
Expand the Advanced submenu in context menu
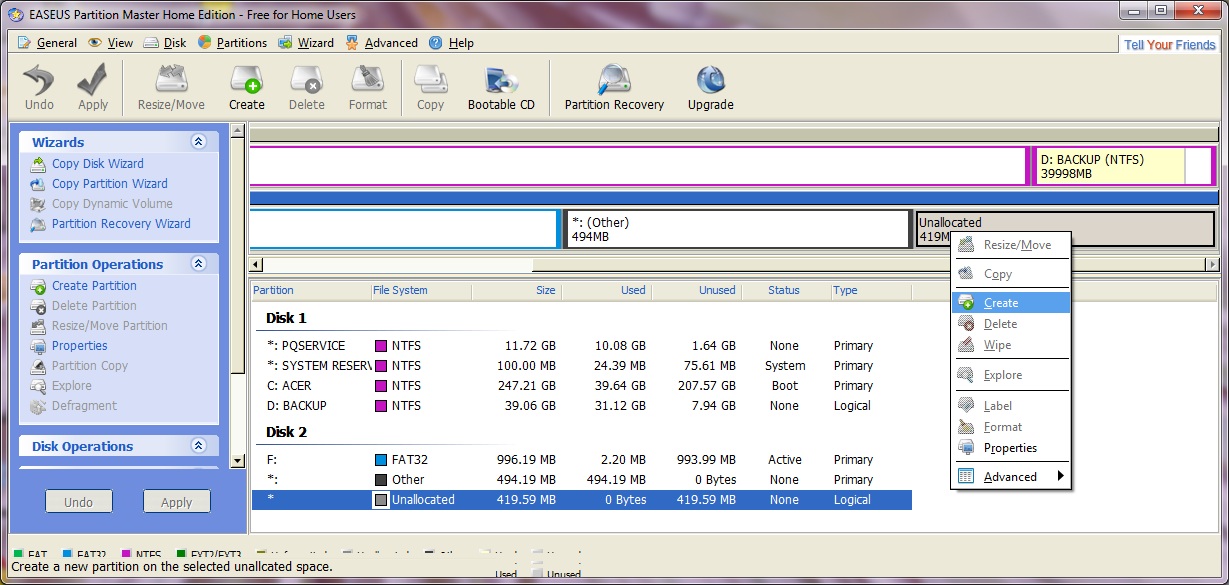pos(1011,477)
